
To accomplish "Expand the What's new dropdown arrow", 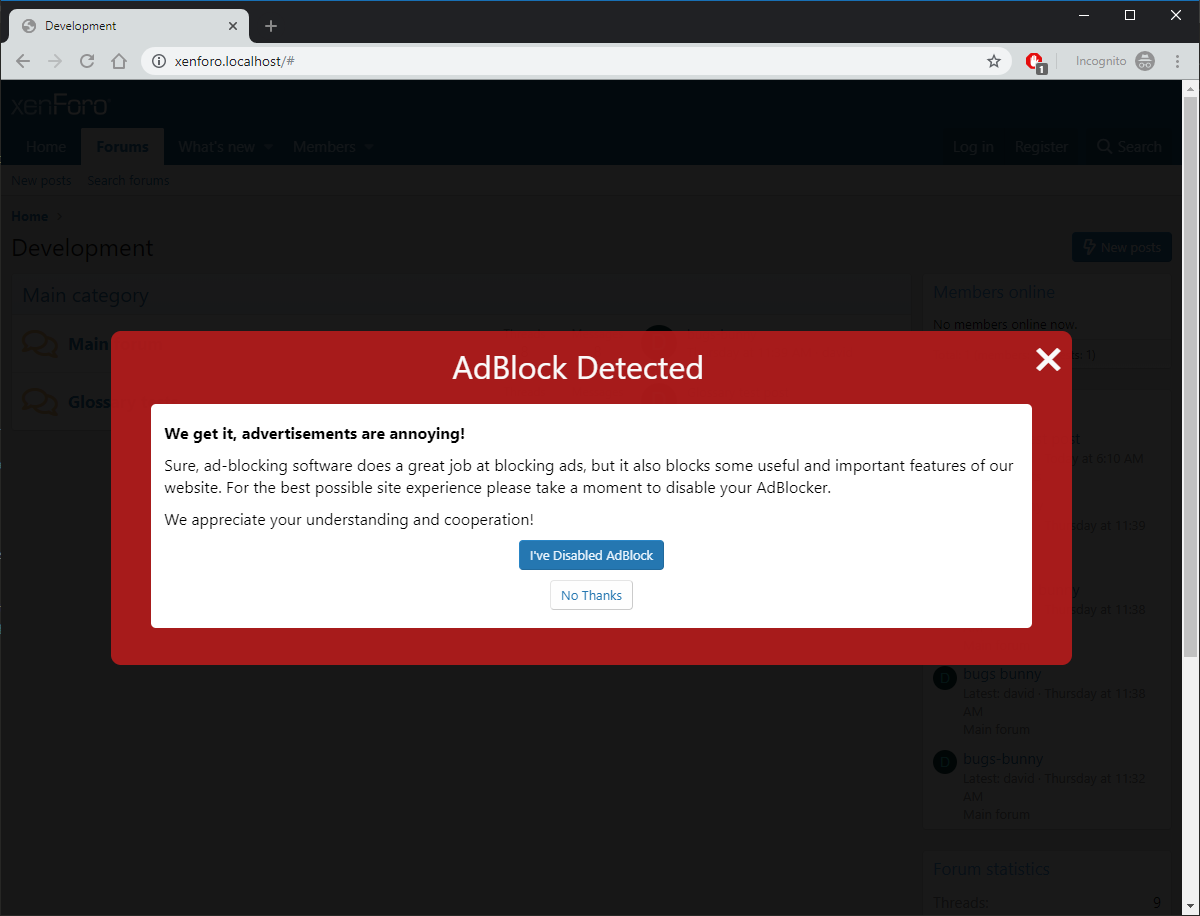I will [x=268, y=148].
